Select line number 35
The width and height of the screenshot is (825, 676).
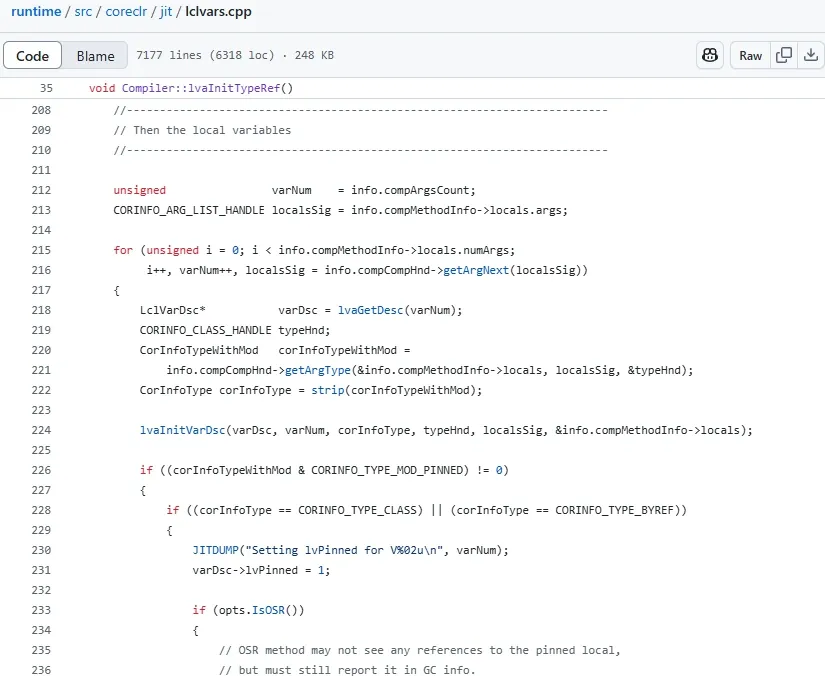pos(46,88)
